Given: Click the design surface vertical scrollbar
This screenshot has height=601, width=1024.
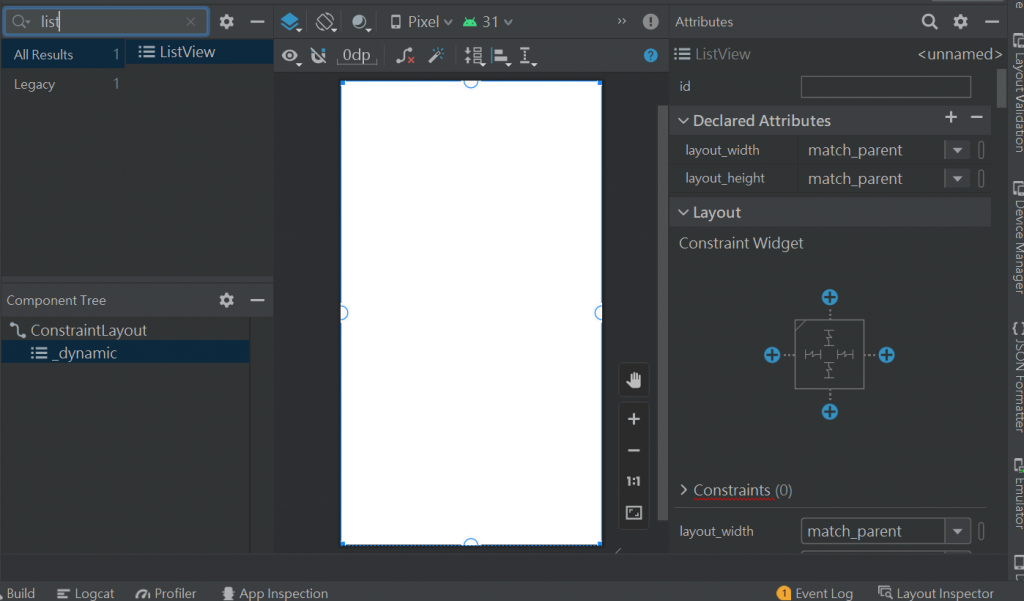Looking at the screenshot, I should coord(662,312).
